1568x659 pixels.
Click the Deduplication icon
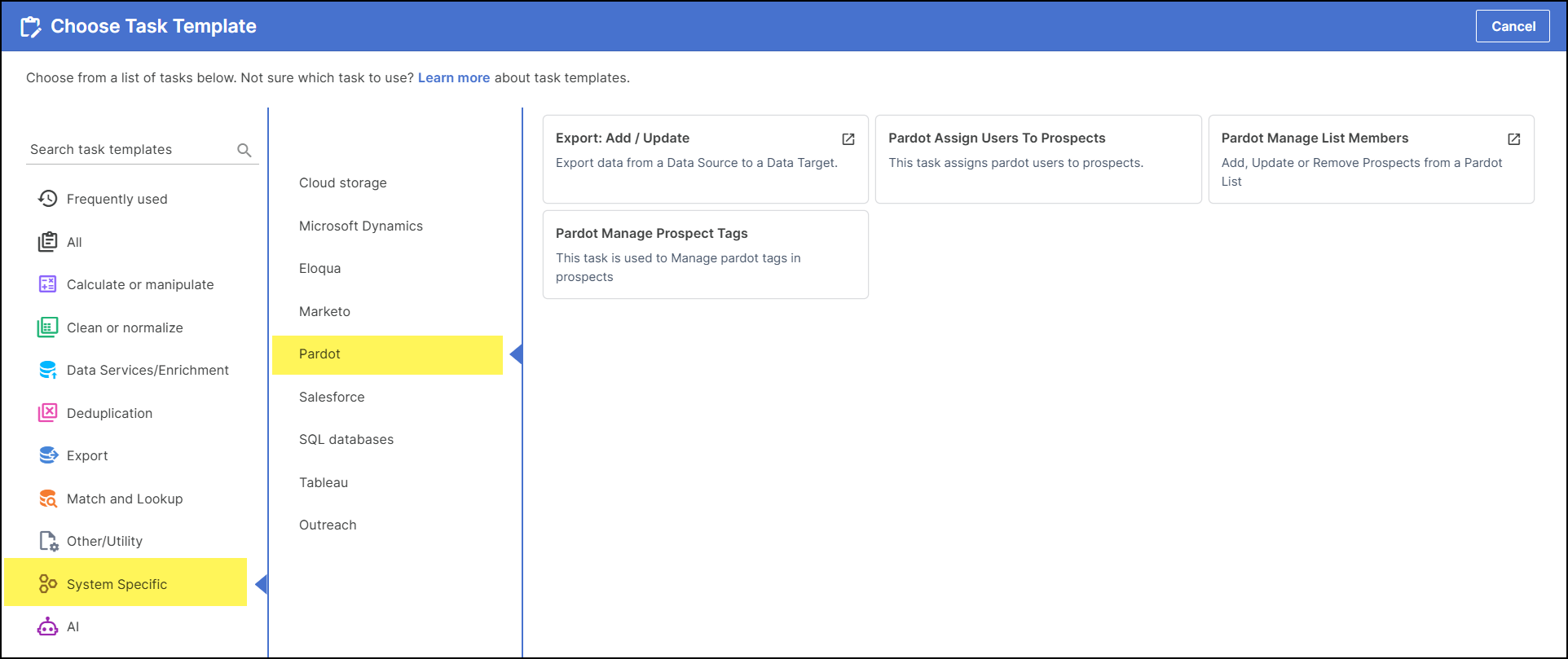click(x=48, y=413)
